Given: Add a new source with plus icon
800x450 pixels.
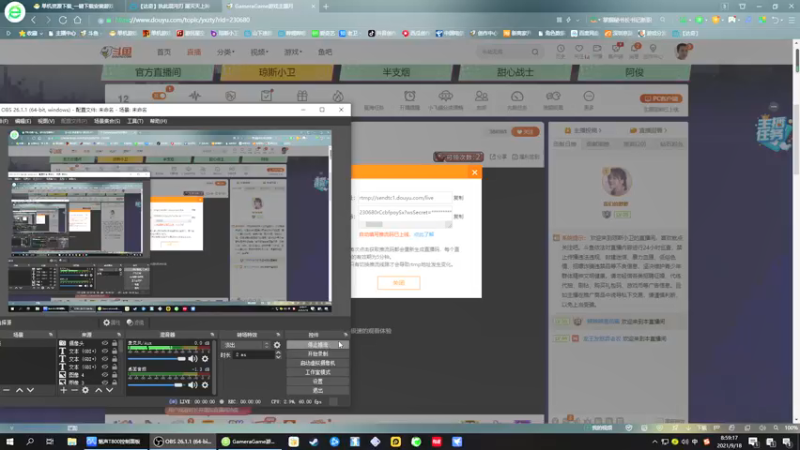Looking at the screenshot, I should click(63, 390).
